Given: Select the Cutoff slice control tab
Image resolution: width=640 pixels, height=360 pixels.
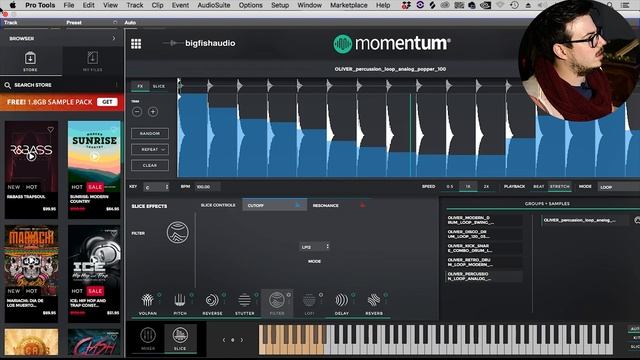Looking at the screenshot, I should coord(274,205).
